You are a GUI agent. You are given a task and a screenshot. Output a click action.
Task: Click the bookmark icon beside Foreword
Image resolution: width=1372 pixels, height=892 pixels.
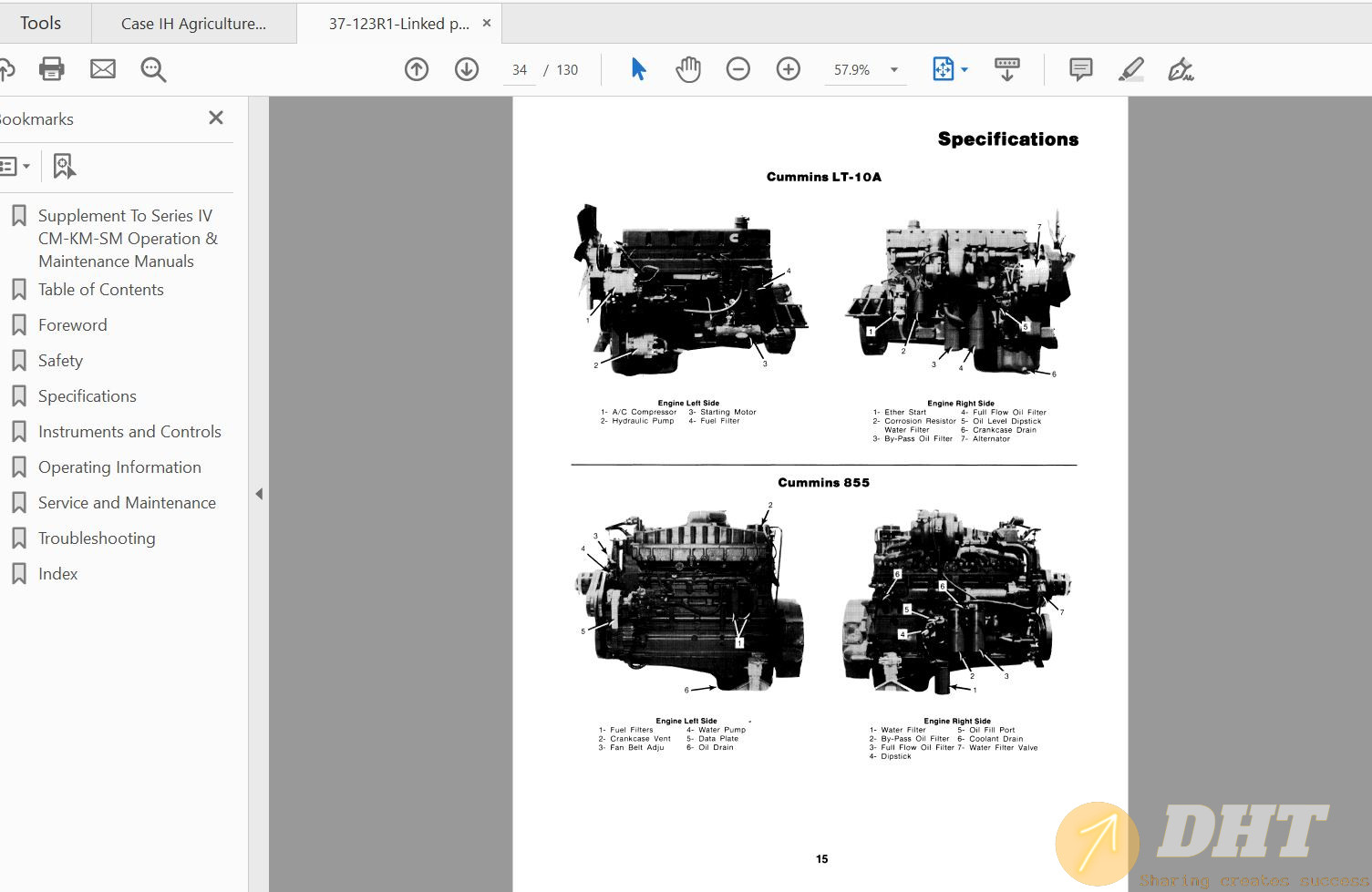[18, 325]
